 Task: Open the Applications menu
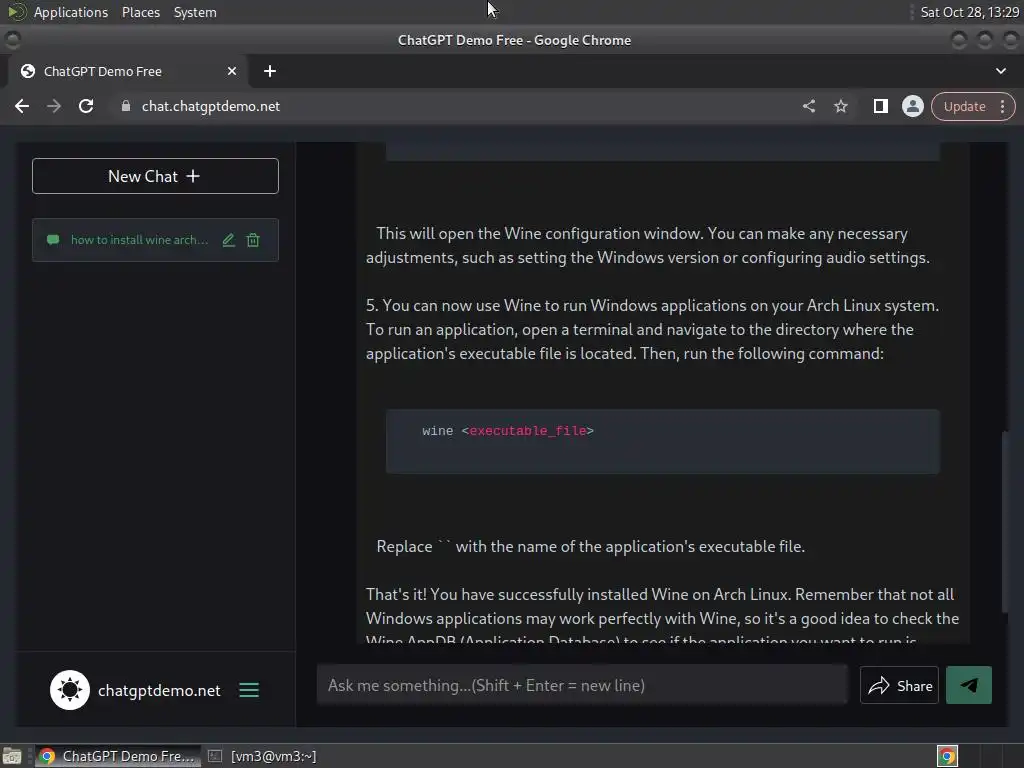pos(71,12)
